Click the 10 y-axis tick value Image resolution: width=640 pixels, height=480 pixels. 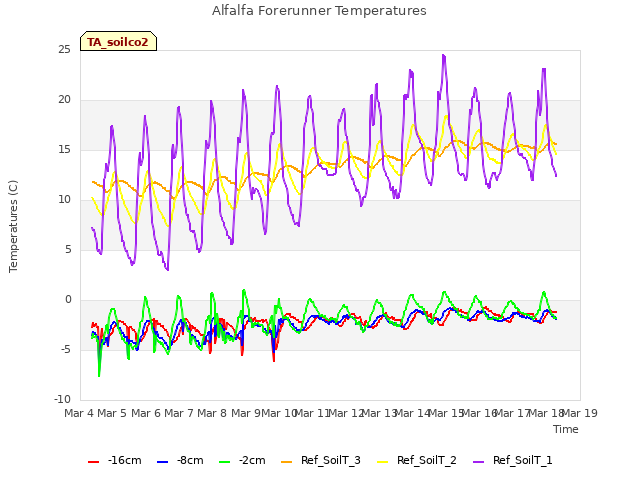click(x=64, y=200)
